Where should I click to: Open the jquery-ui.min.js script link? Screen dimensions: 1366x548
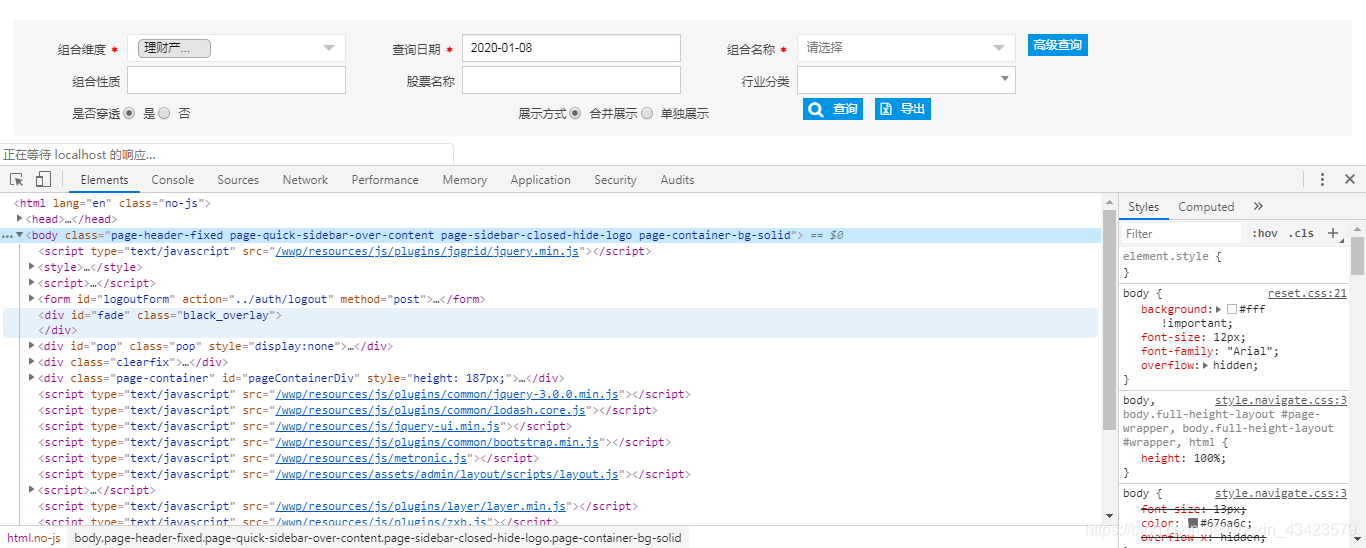(388, 426)
